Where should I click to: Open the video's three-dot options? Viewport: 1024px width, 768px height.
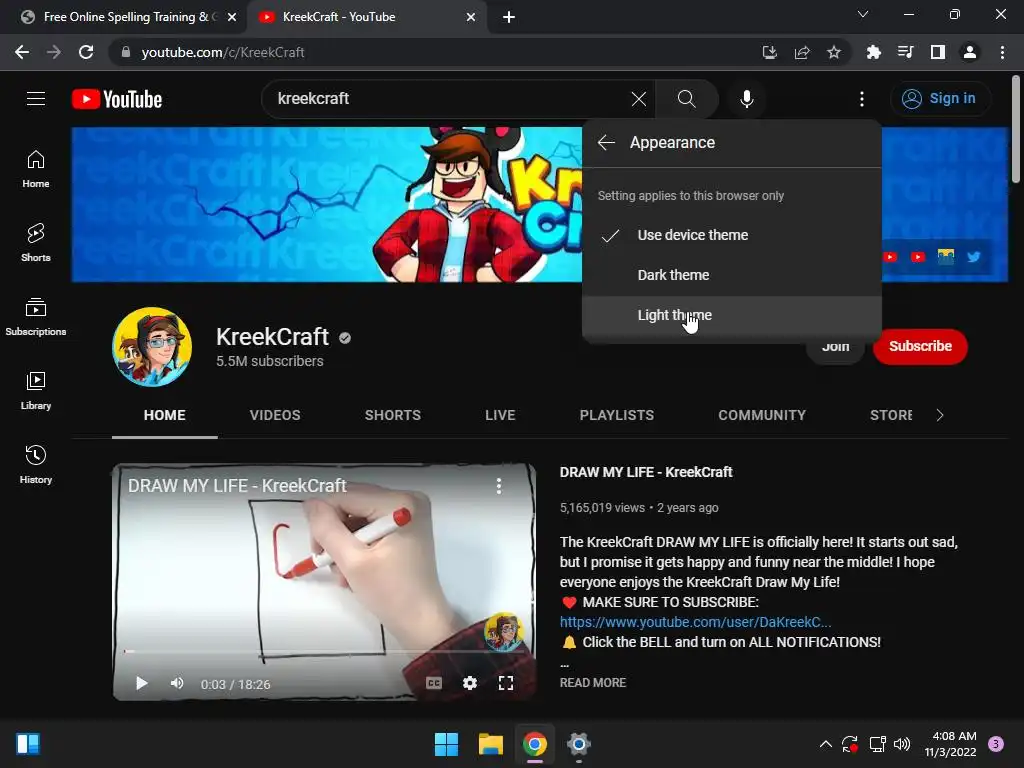pyautogui.click(x=499, y=485)
